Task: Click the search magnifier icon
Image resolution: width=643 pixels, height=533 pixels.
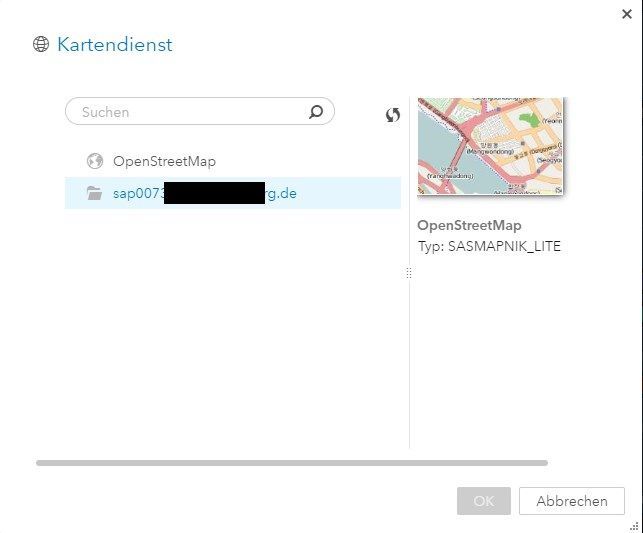Action: 316,112
